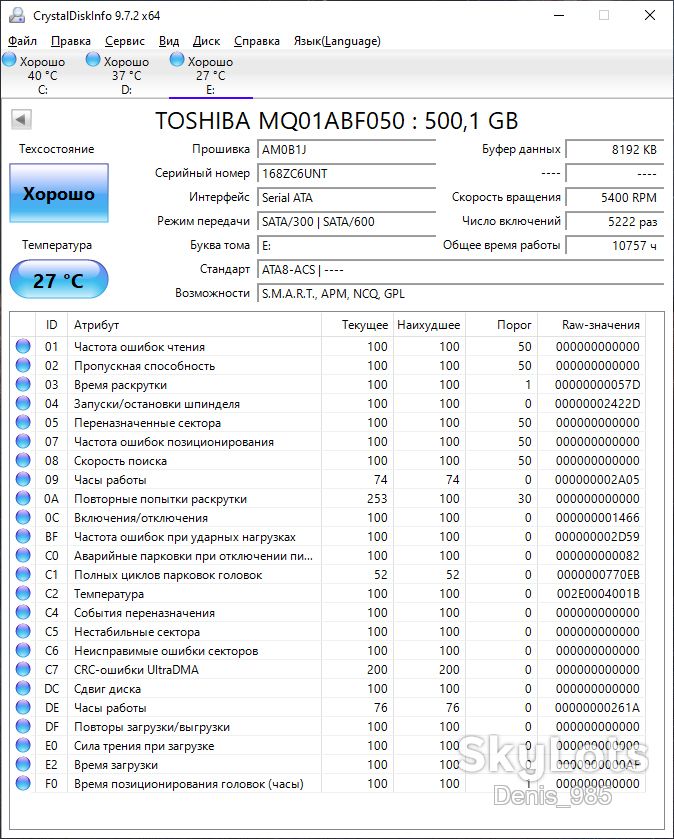Select the Частота ошибок чтения attribute
Image resolution: width=674 pixels, height=839 pixels.
[x=327, y=347]
